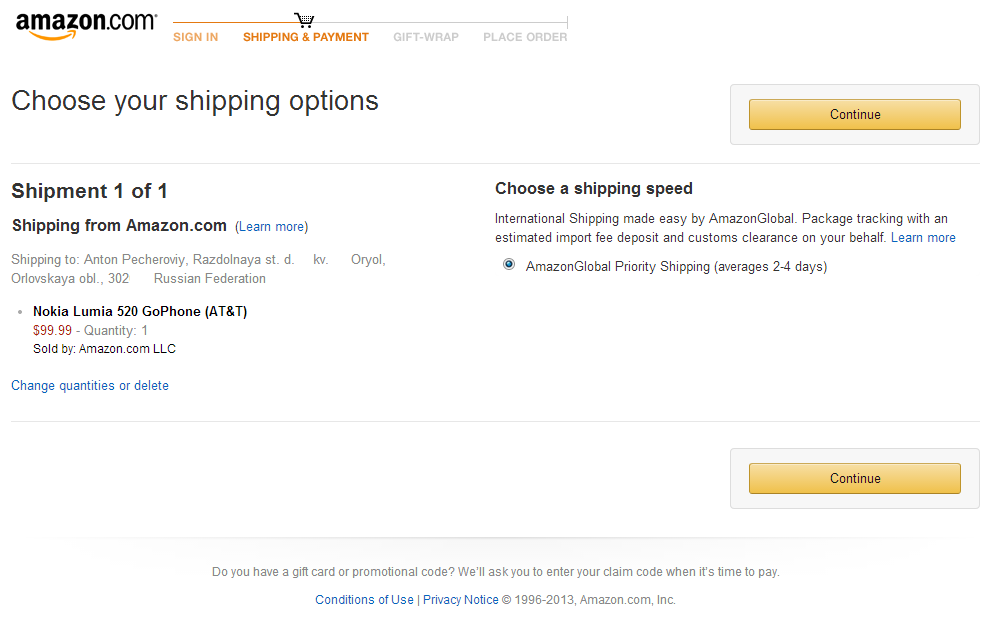Click the Shipment 1 of 1 heading
Screen dimensions: 981x625
(89, 191)
